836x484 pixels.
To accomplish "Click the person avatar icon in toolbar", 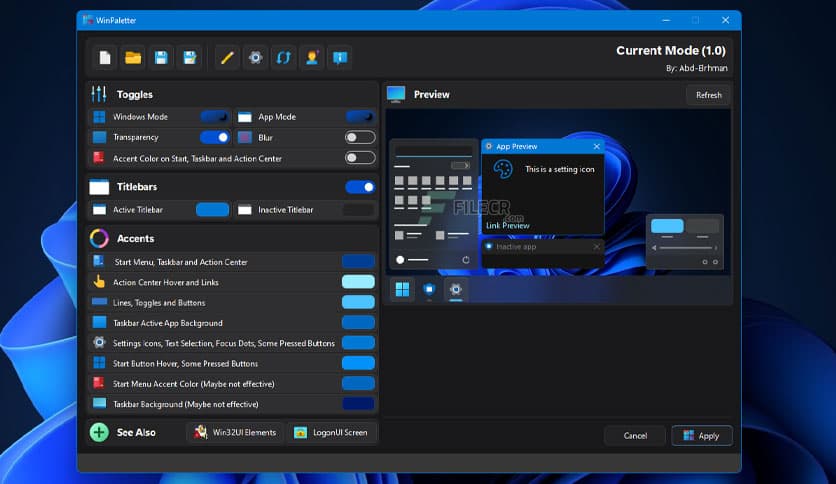I will click(312, 58).
